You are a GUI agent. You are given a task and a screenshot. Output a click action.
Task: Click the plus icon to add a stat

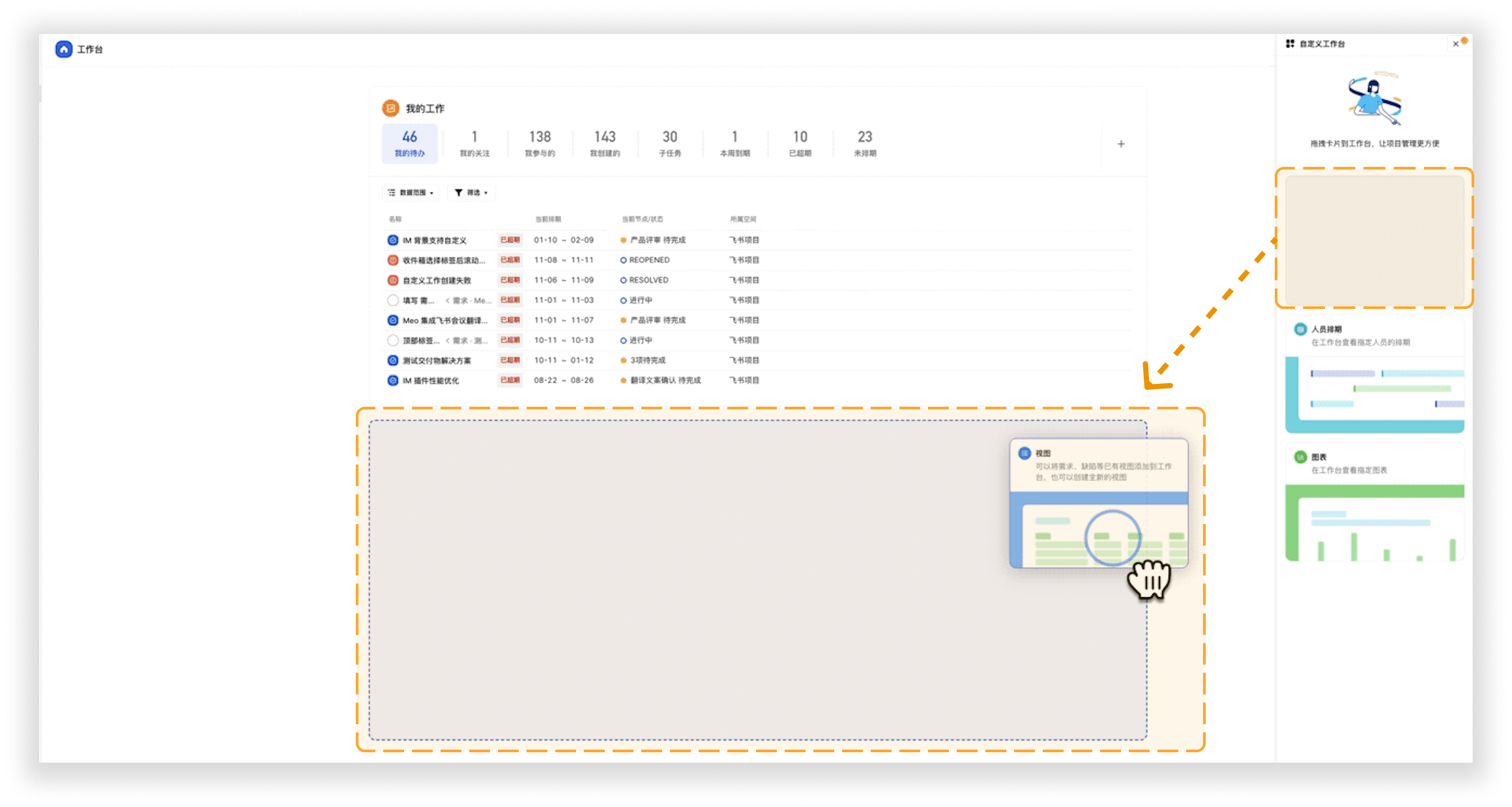click(1121, 144)
